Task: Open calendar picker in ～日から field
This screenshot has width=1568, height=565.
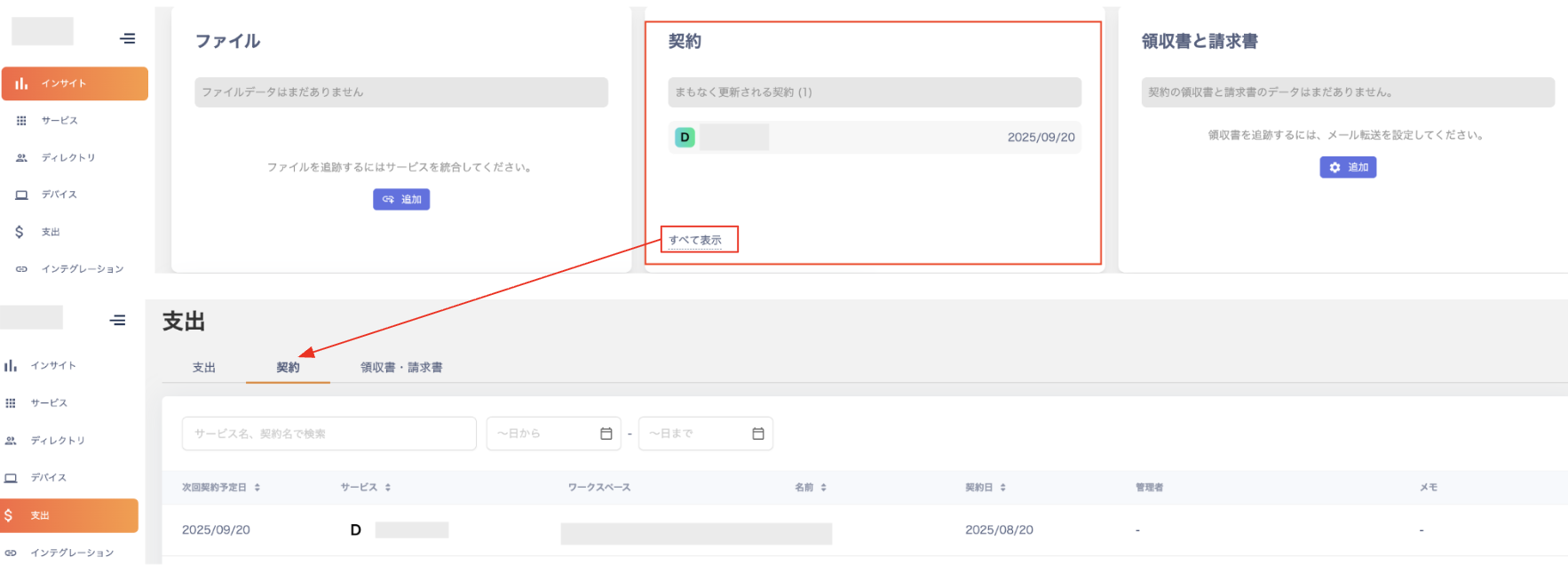Action: (606, 434)
